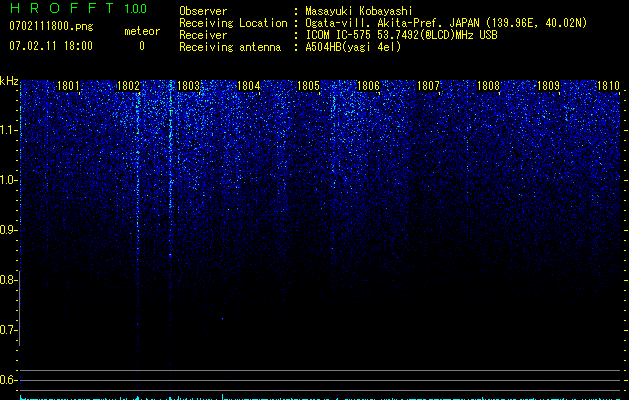629x400 pixels.
Task: Click the Receiver text ICOM IC-575
Action: pyautogui.click(x=338, y=35)
